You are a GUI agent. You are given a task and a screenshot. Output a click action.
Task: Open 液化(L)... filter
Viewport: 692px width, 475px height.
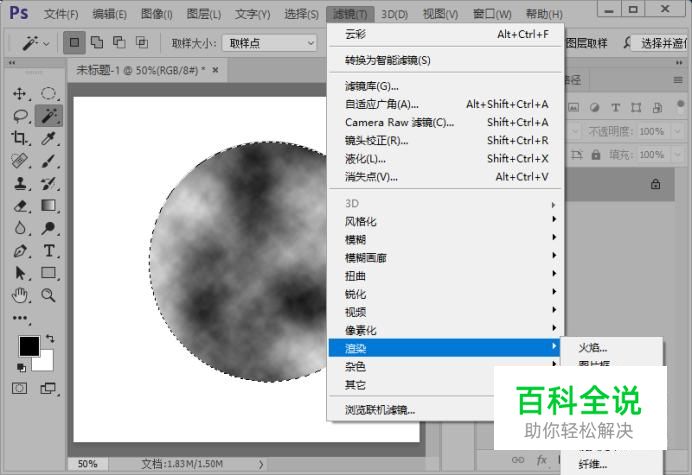[446, 158]
